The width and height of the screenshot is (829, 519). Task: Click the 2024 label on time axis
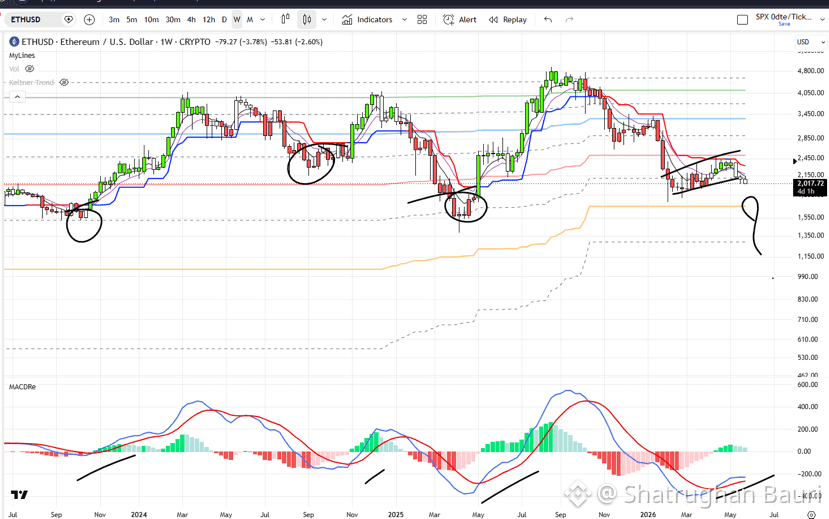(x=139, y=514)
